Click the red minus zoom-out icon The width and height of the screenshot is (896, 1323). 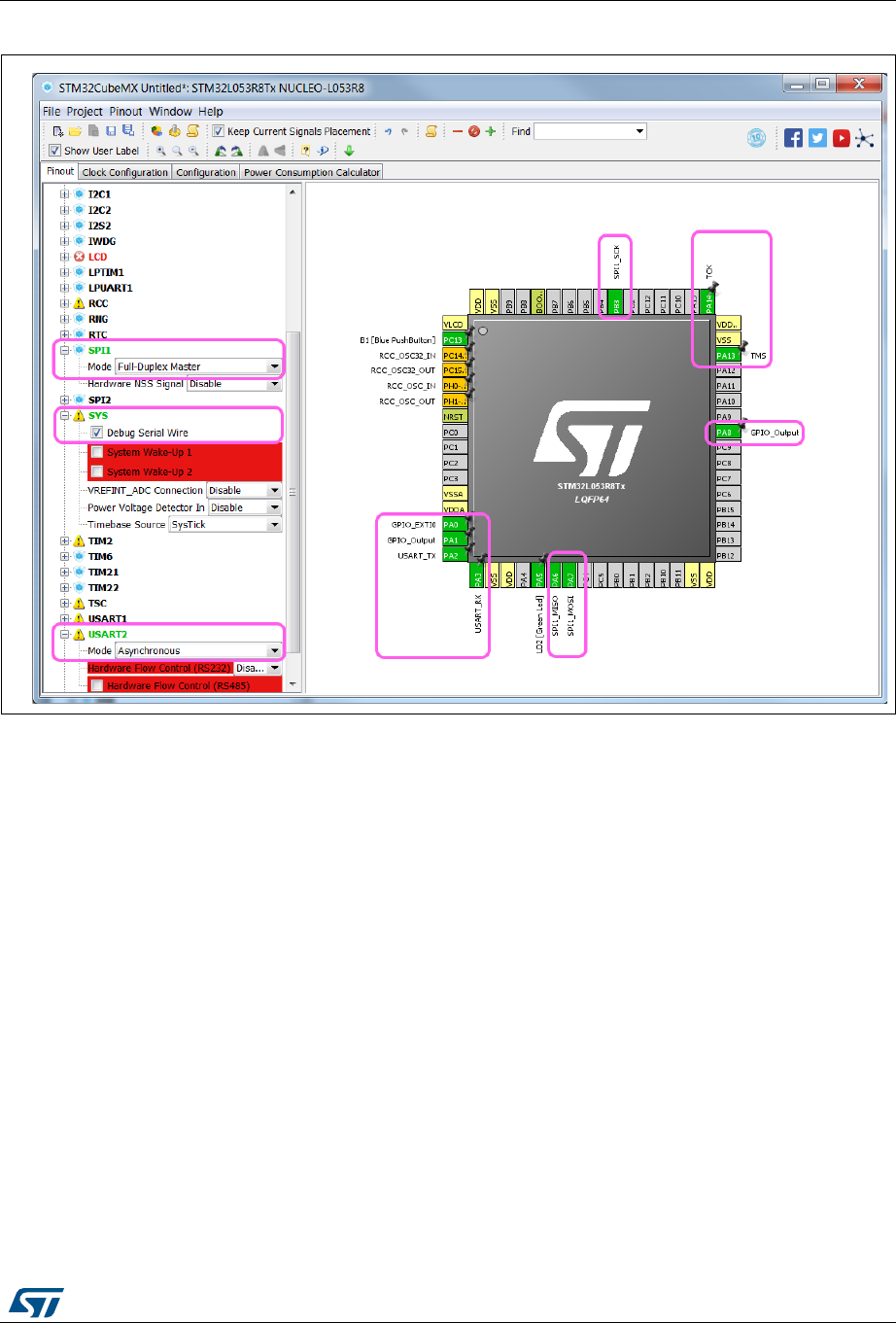(x=458, y=131)
